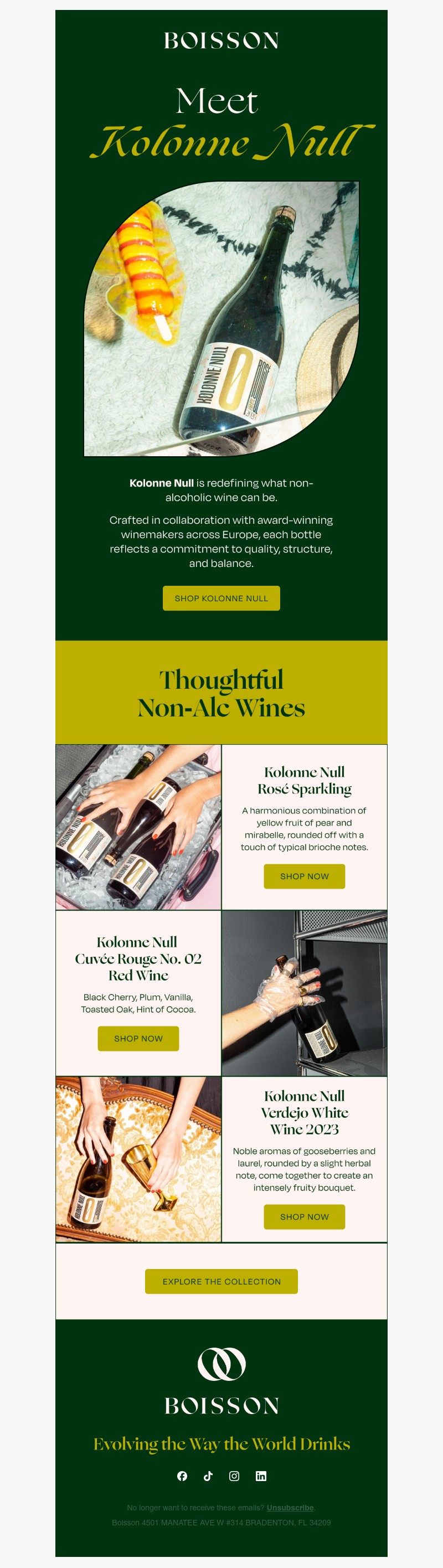
Task: Shop now for Verdejo White Wine 2023
Action: 304,1216
